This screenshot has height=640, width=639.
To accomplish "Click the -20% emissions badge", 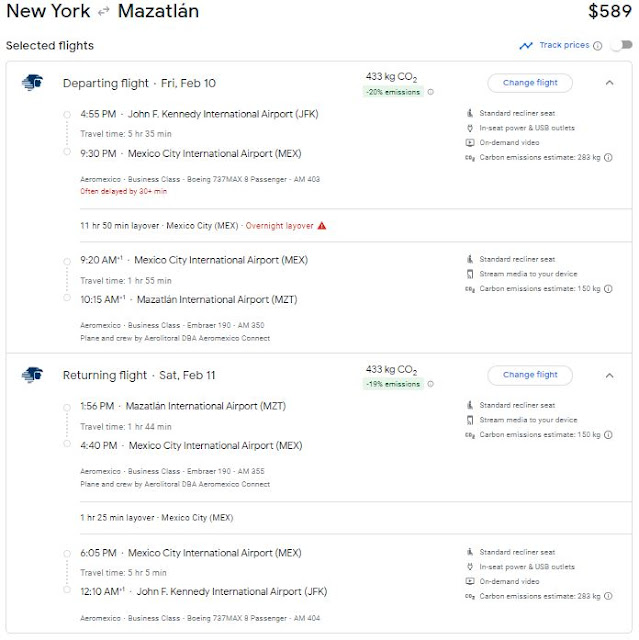I will pos(393,92).
